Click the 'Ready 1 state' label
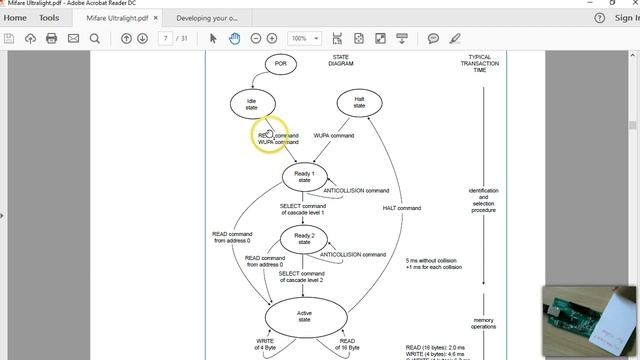 (x=304, y=177)
